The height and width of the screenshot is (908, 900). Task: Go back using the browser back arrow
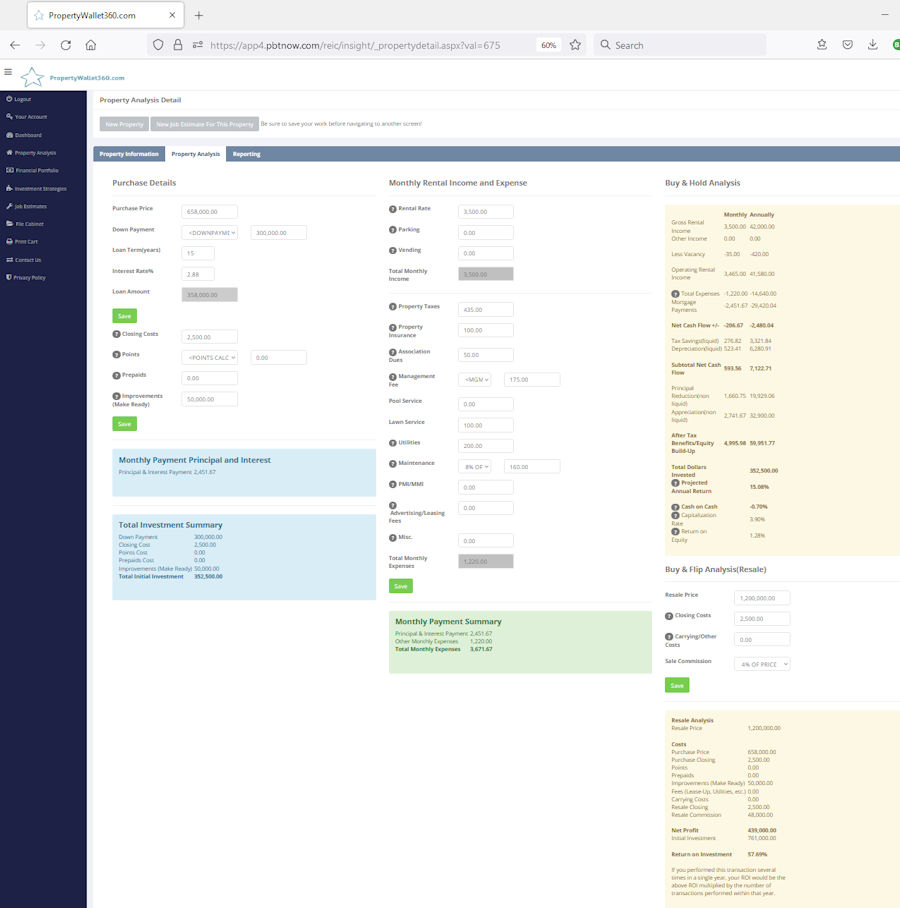15,45
